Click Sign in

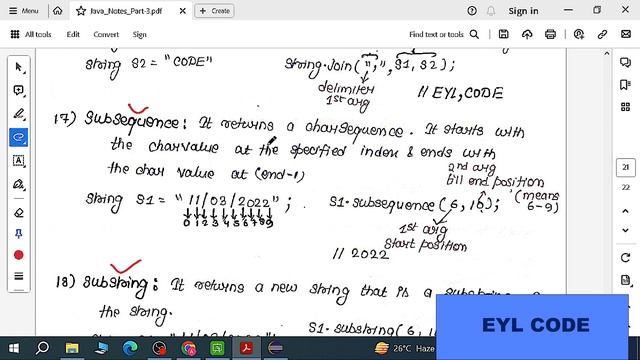tap(523, 11)
